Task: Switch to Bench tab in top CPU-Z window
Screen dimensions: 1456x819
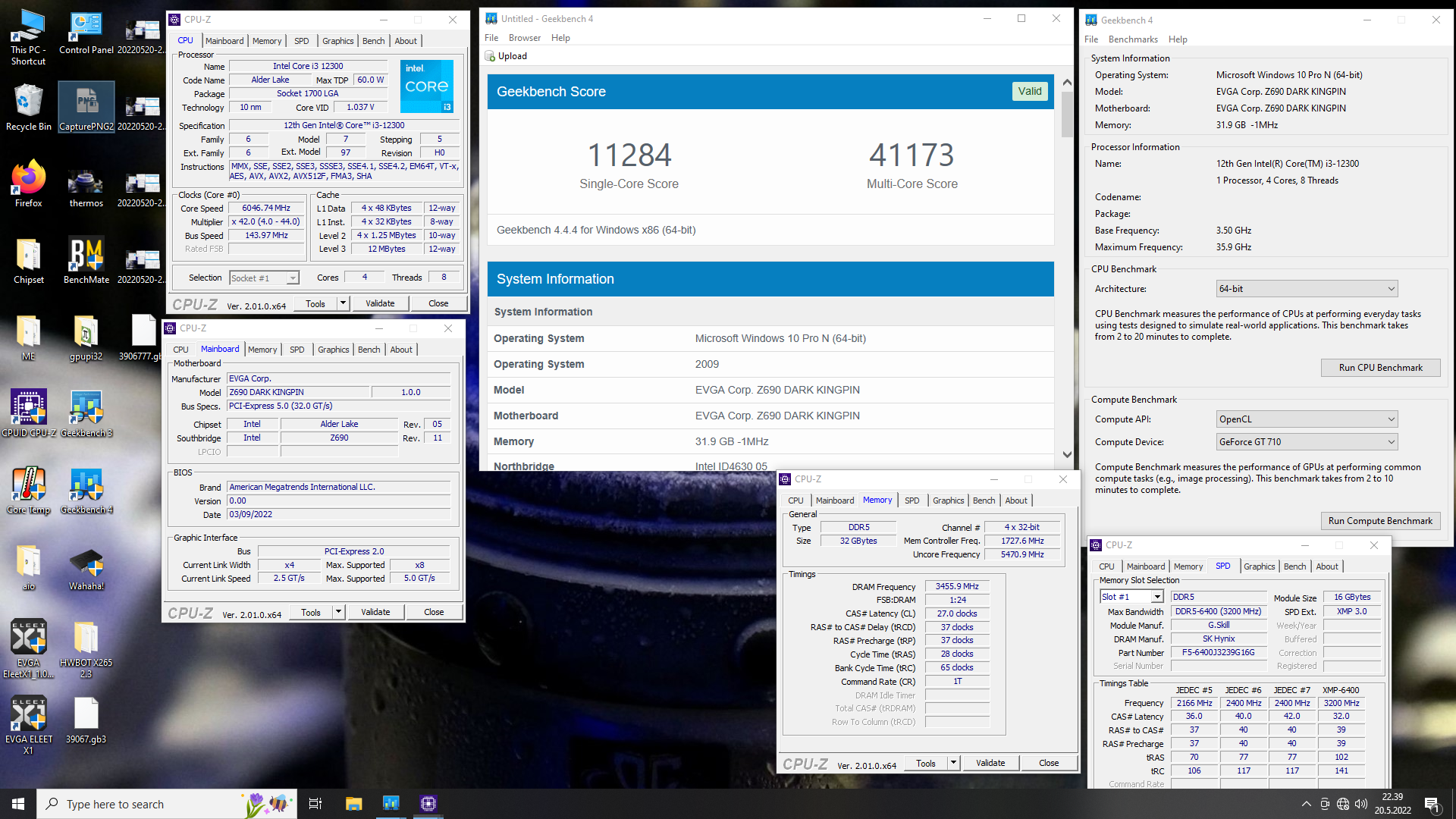Action: [x=373, y=41]
